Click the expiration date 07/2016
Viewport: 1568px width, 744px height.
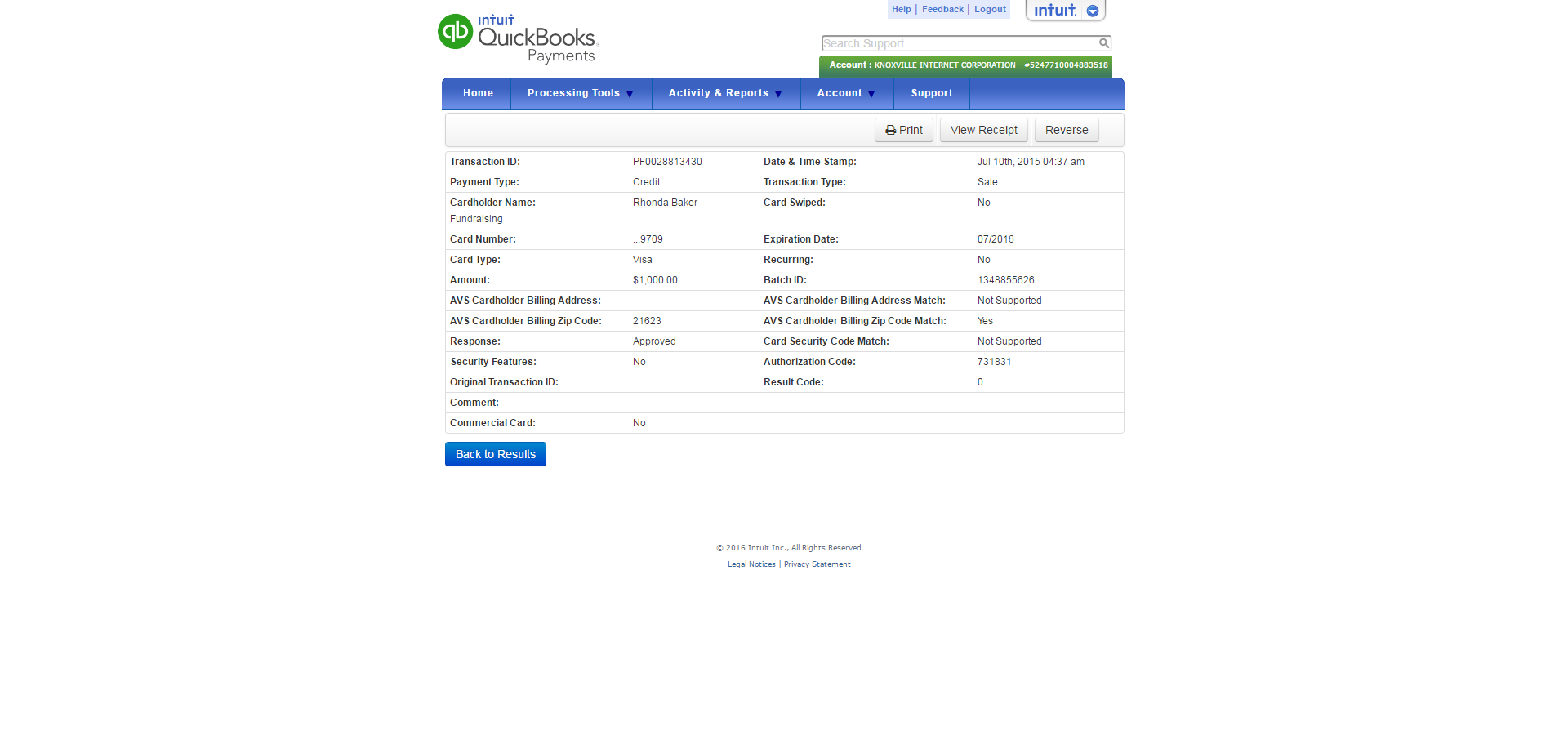[996, 239]
